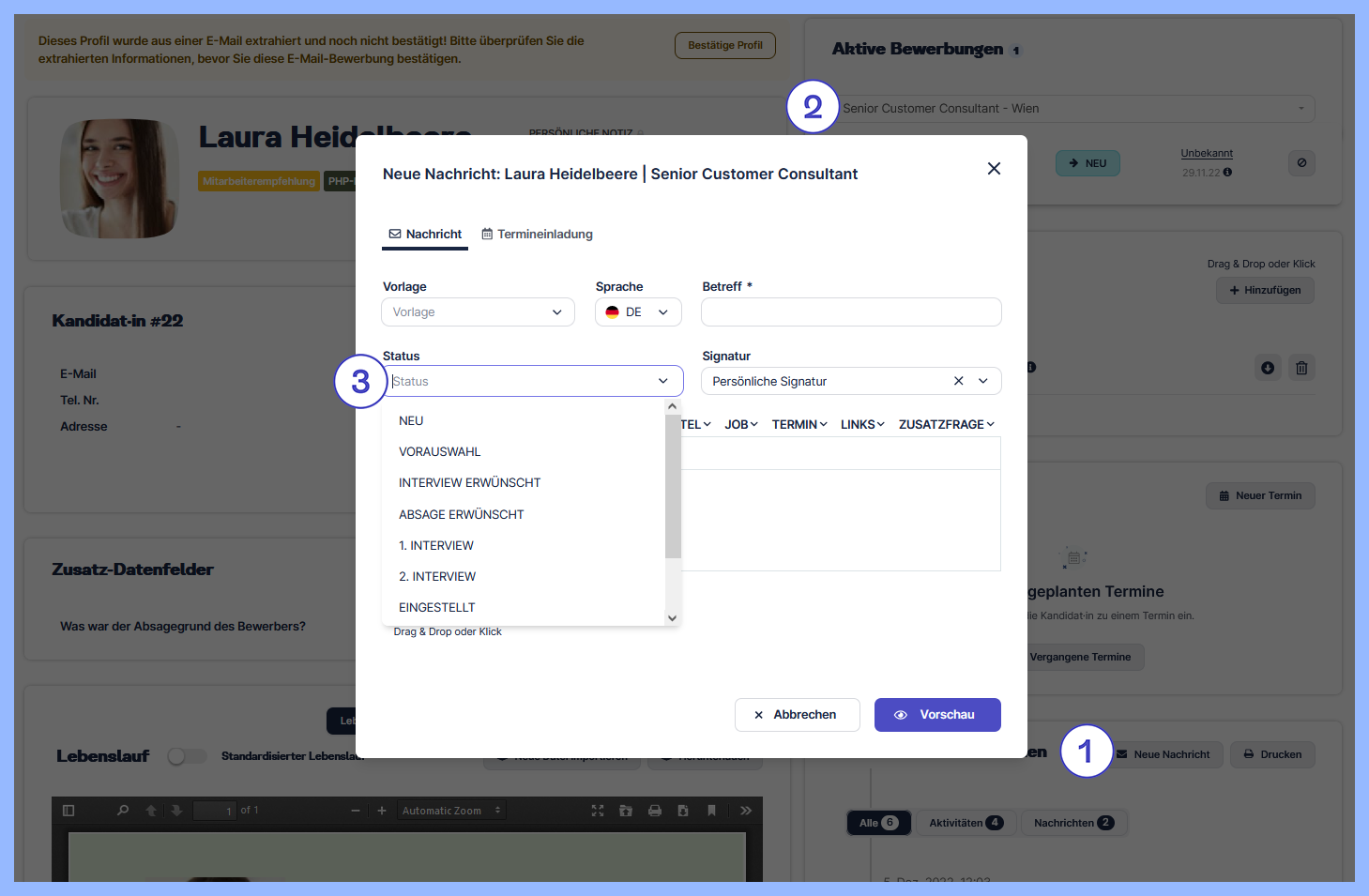Select INTERVIEW ERWÜNSCHT from status list
This screenshot has height=896, width=1369.
pyautogui.click(x=469, y=483)
